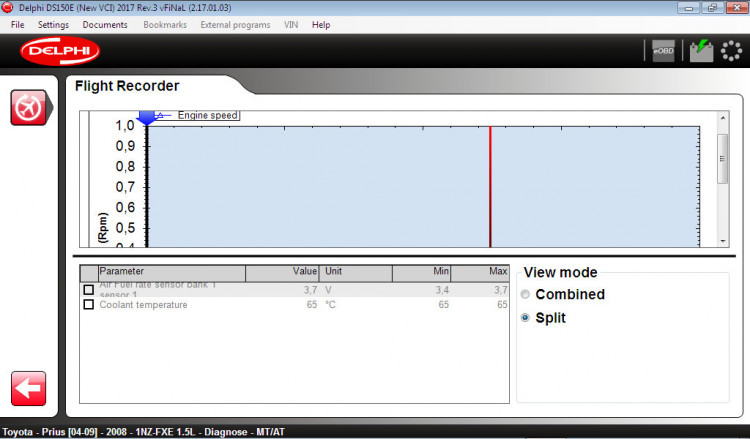Click the Flight Recorder airplane icon
Viewport: 750px width, 439px height.
[x=29, y=107]
